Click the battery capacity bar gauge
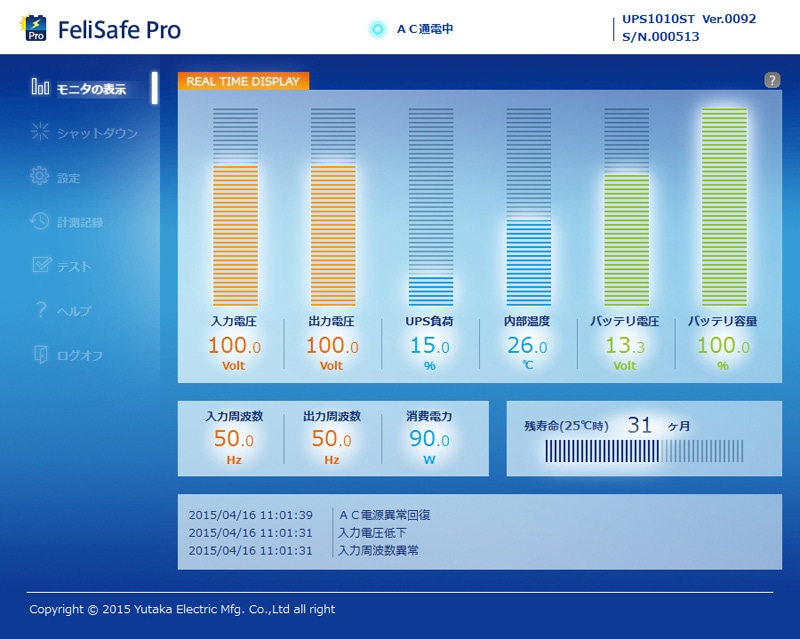 (x=724, y=206)
